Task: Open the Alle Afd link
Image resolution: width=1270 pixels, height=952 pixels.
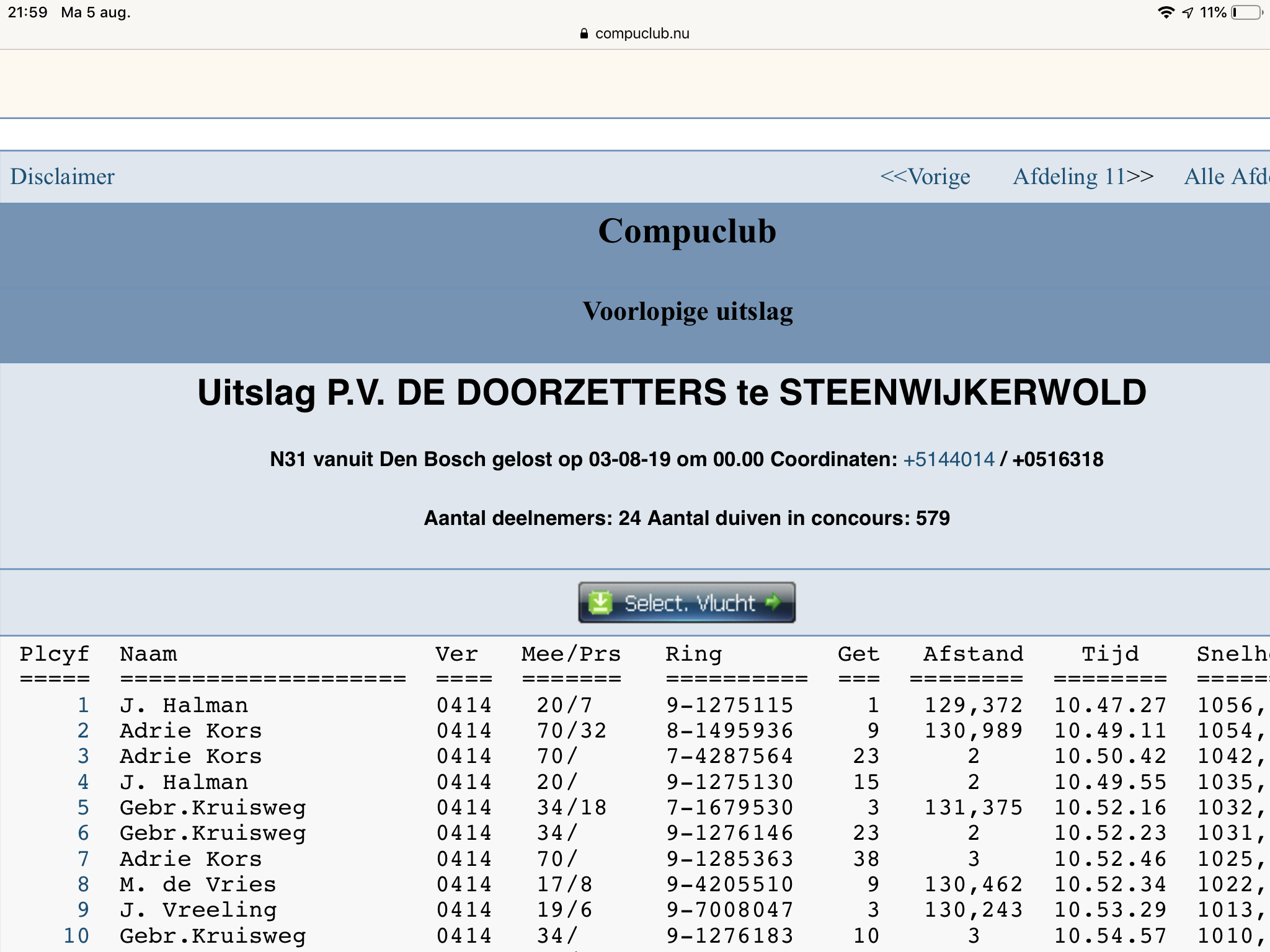Action: tap(1227, 177)
